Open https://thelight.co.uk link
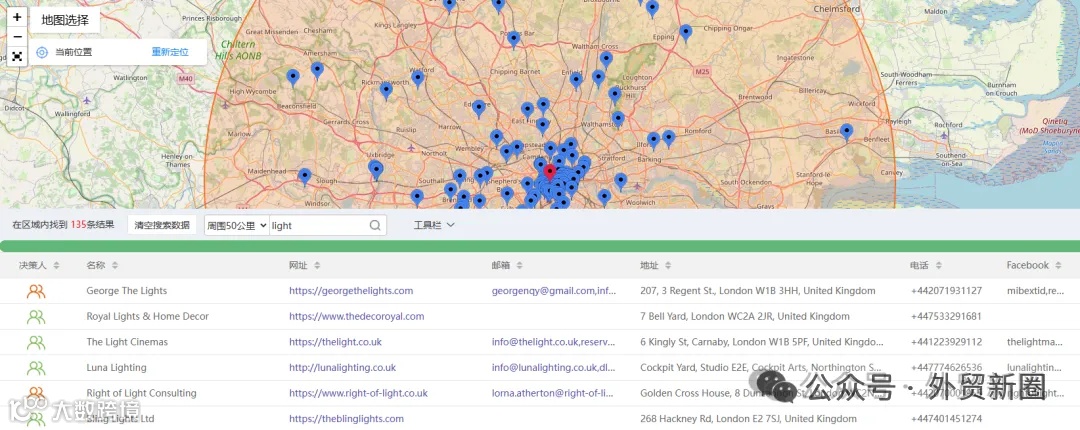This screenshot has width=1080, height=430. (335, 342)
